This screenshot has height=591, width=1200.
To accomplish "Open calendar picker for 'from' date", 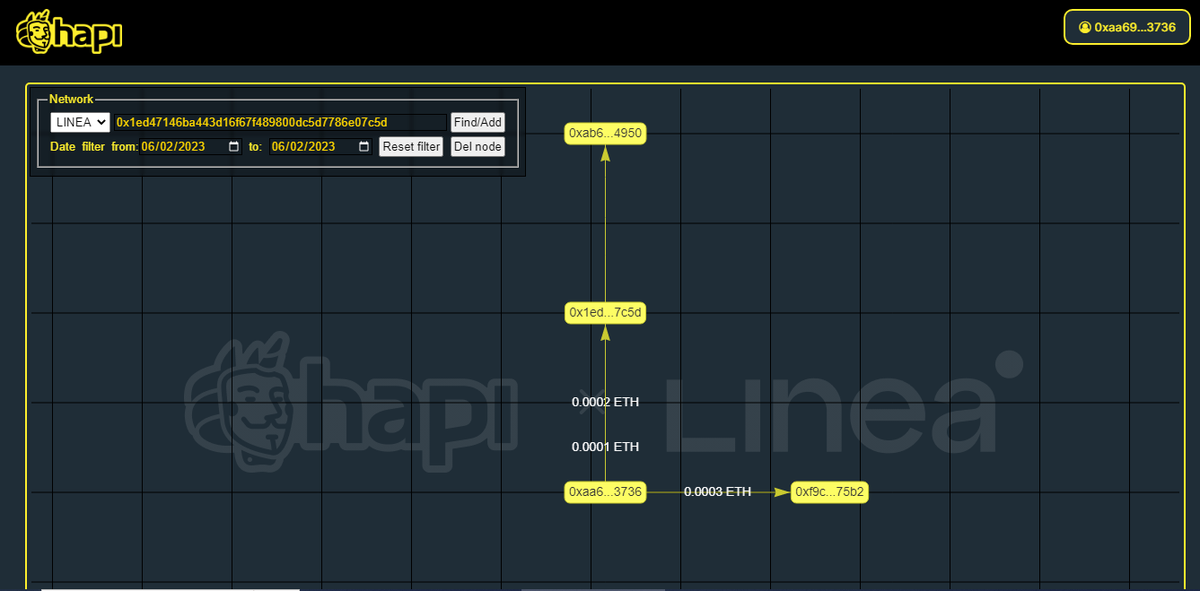I will click(x=235, y=146).
